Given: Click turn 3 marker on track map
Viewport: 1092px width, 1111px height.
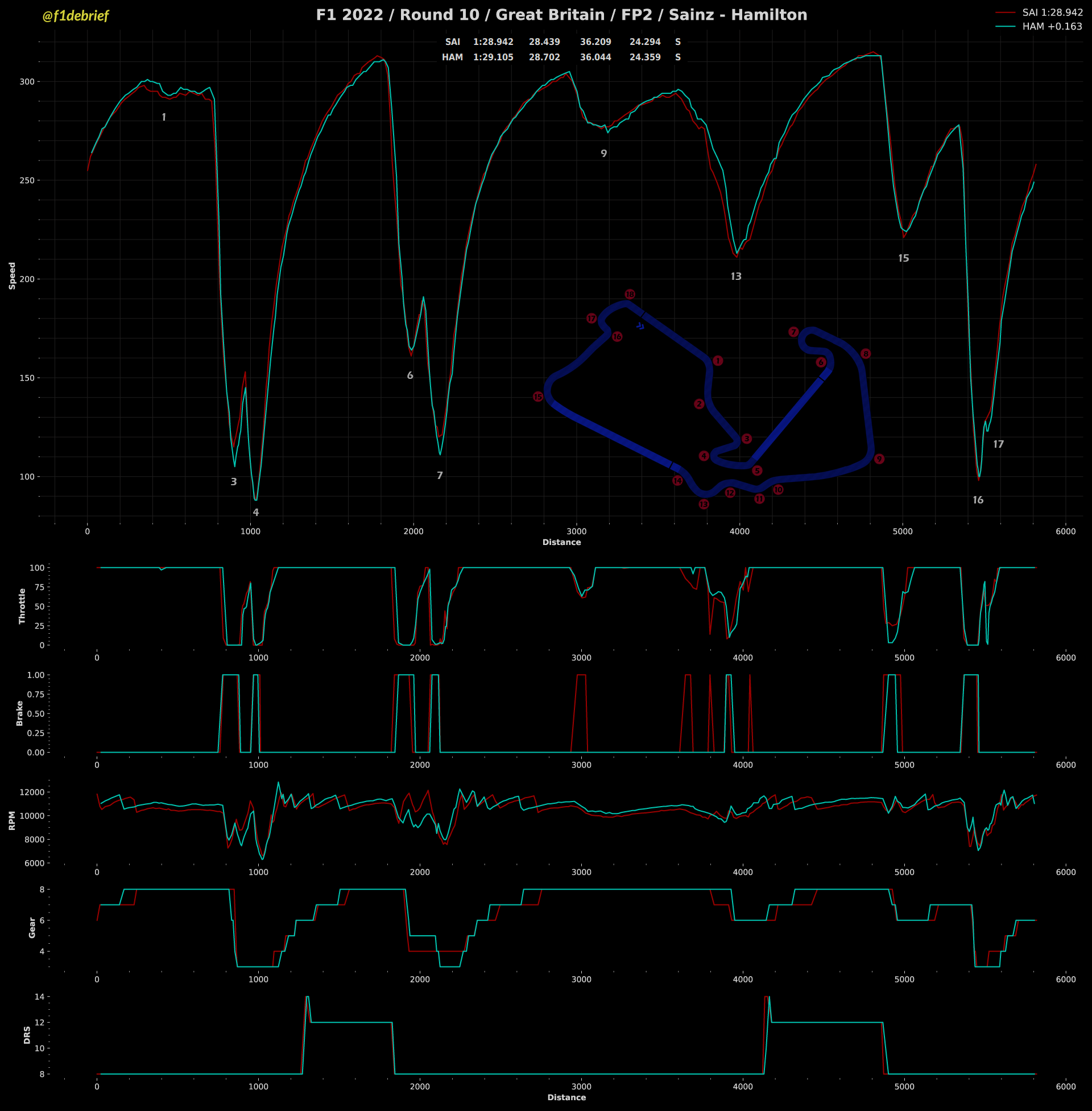Looking at the screenshot, I should click(x=746, y=439).
